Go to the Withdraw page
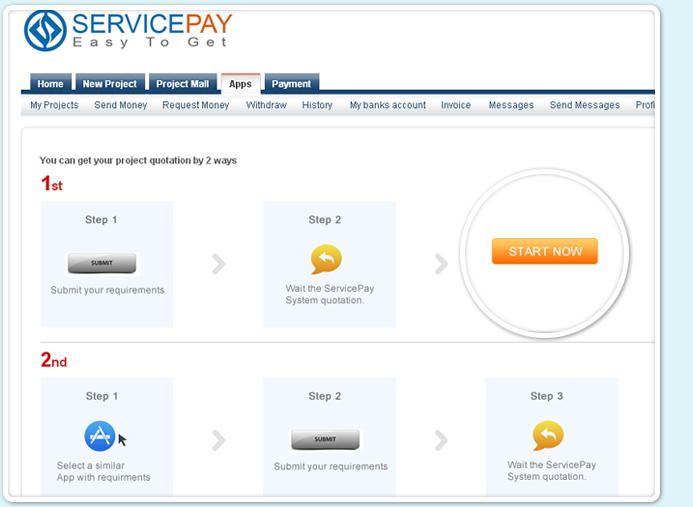The width and height of the screenshot is (693, 507). click(267, 105)
